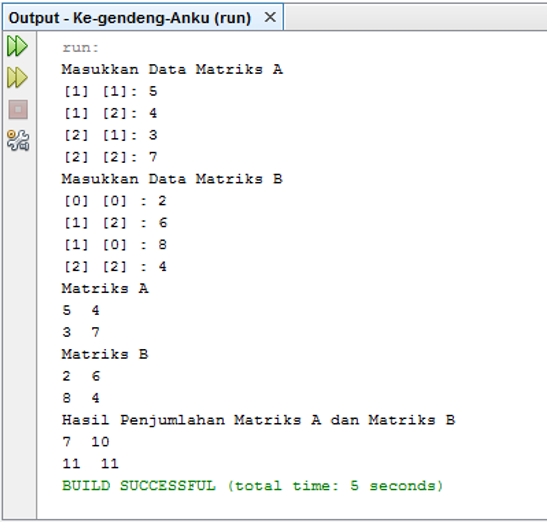The height and width of the screenshot is (522, 547).
Task: Click the '5 4' matrix row
Action: point(81,311)
